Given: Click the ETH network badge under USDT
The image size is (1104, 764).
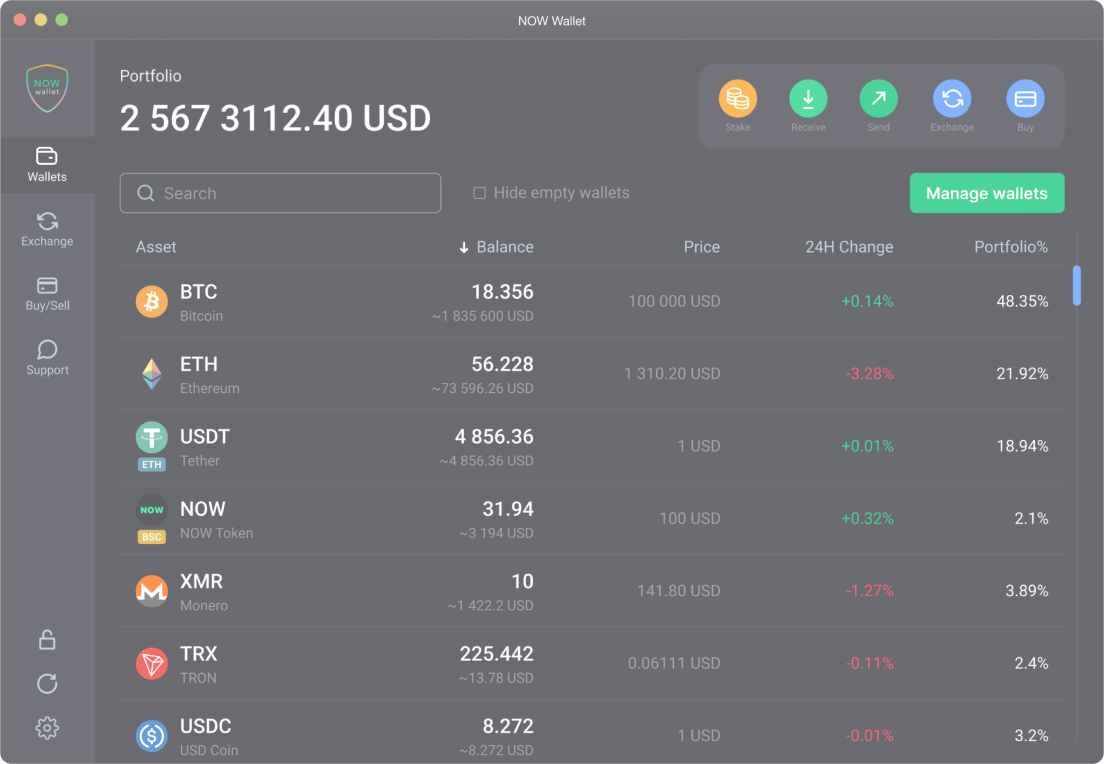Looking at the screenshot, I should (151, 465).
